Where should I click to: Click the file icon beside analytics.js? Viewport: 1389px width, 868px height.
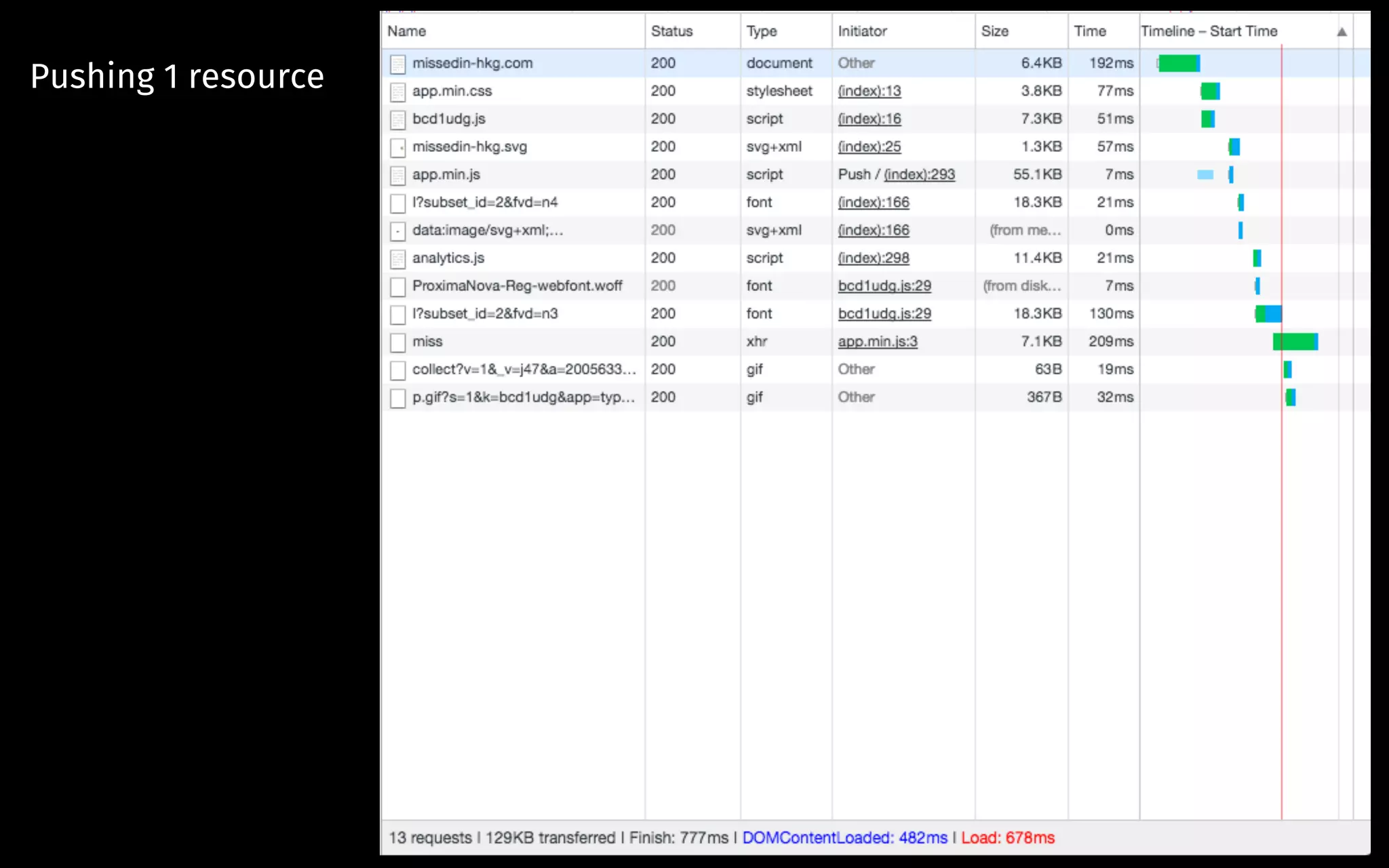(x=397, y=258)
